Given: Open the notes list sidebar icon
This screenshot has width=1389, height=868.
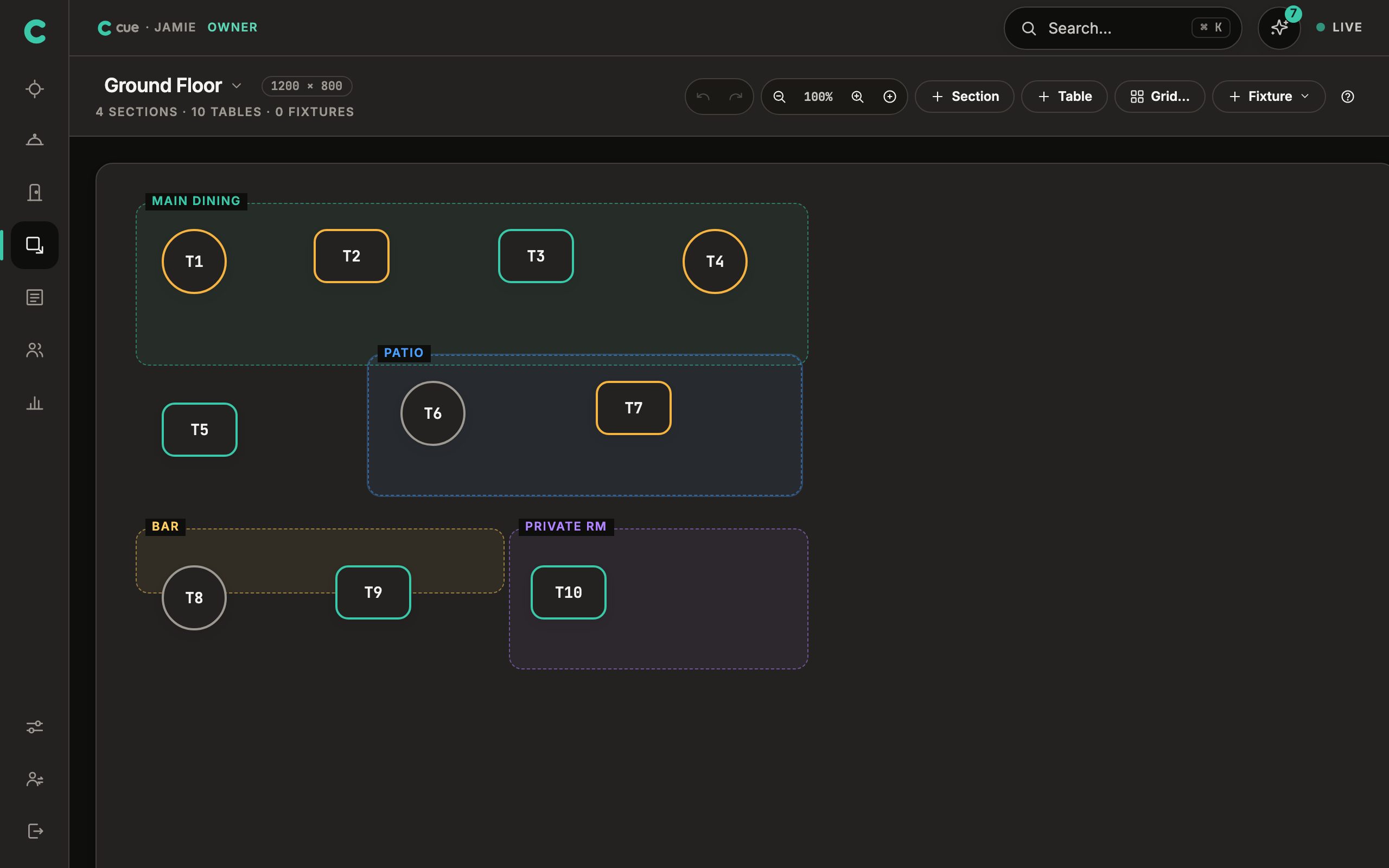Looking at the screenshot, I should pyautogui.click(x=35, y=297).
